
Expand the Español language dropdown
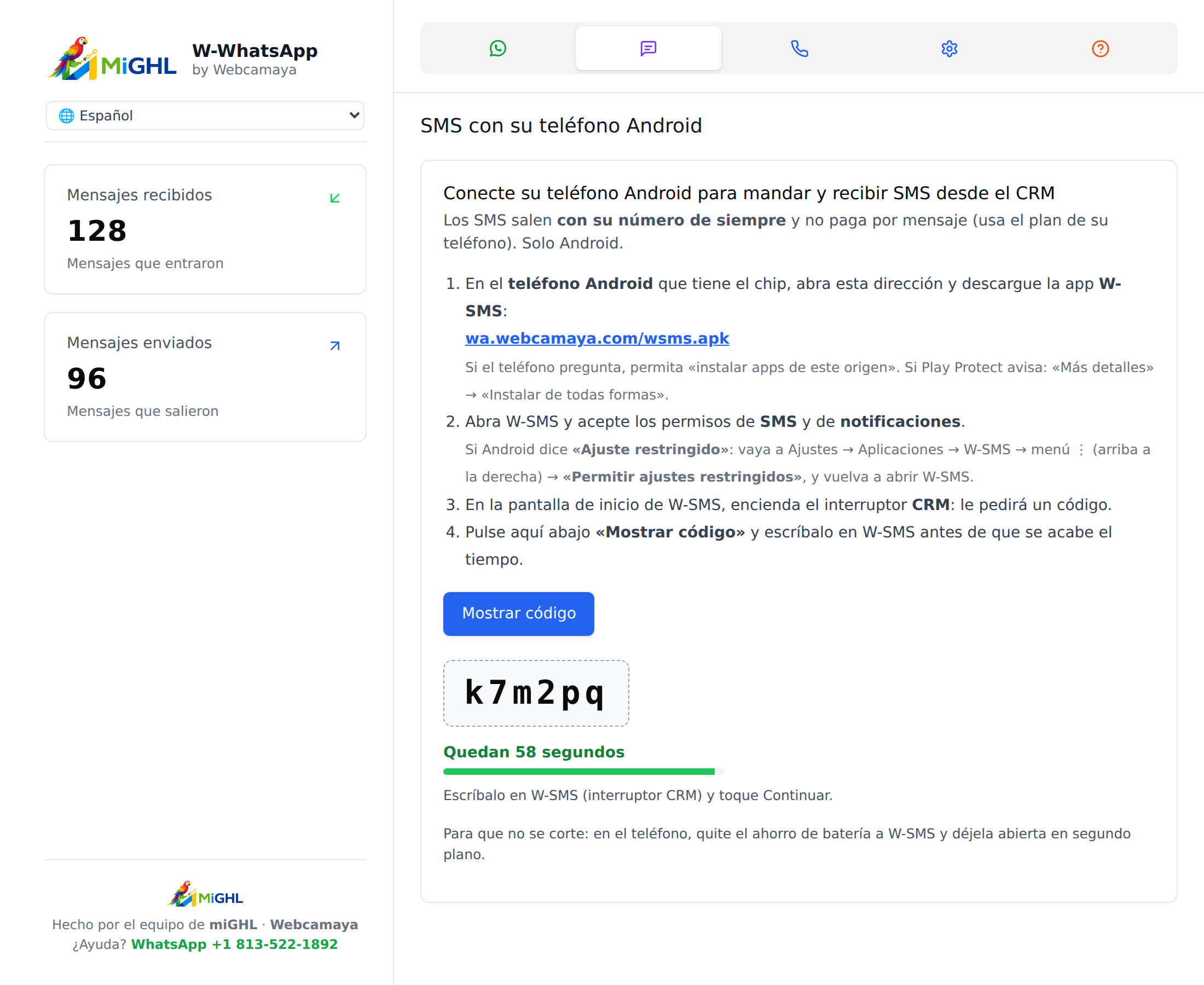tap(205, 116)
